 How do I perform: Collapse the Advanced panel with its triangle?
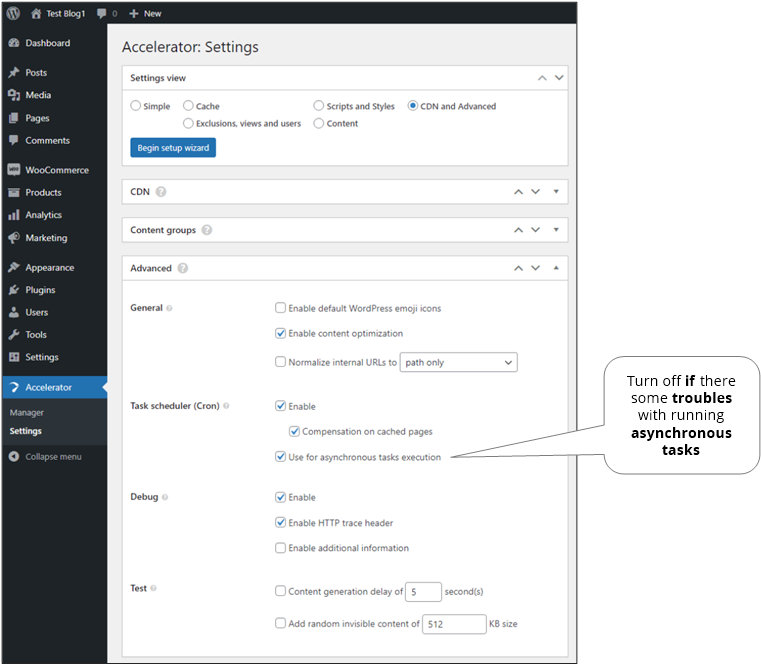[x=556, y=268]
